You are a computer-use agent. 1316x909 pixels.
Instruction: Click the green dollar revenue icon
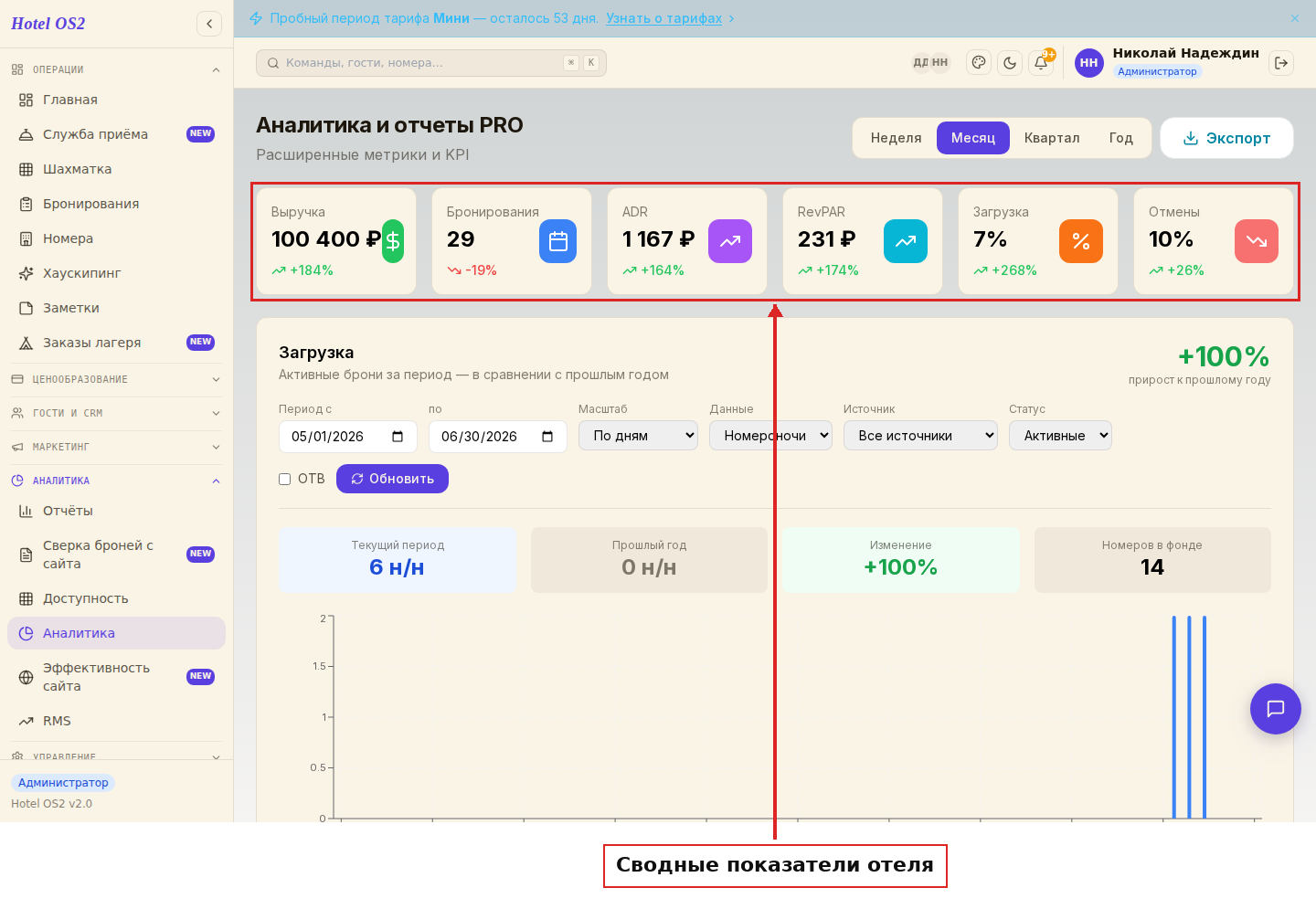click(393, 241)
